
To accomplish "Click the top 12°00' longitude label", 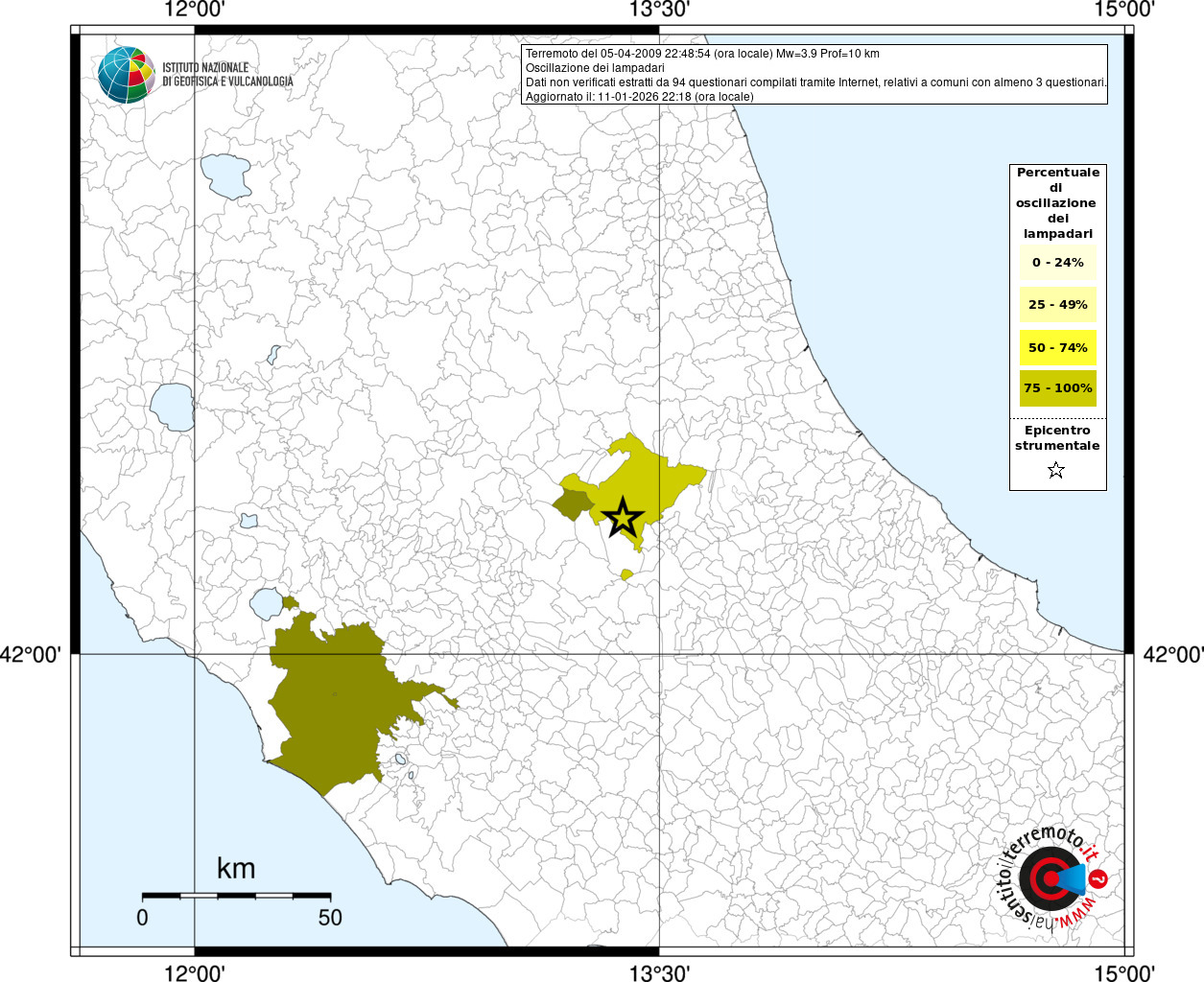I will 195,10.
